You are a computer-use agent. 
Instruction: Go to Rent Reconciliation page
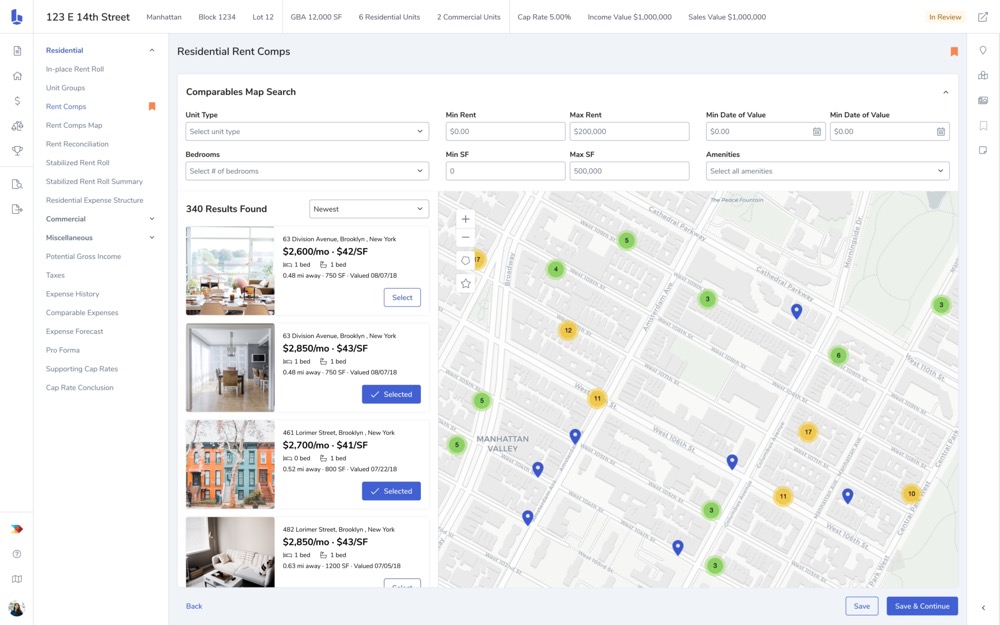point(77,144)
